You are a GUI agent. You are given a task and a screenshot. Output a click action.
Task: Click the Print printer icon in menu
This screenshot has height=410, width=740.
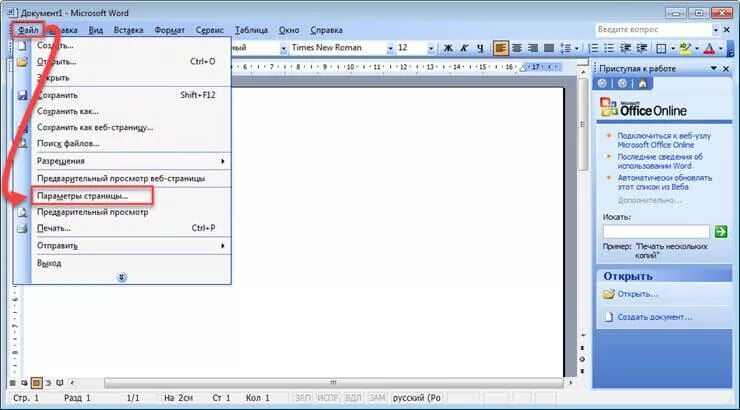(22, 228)
